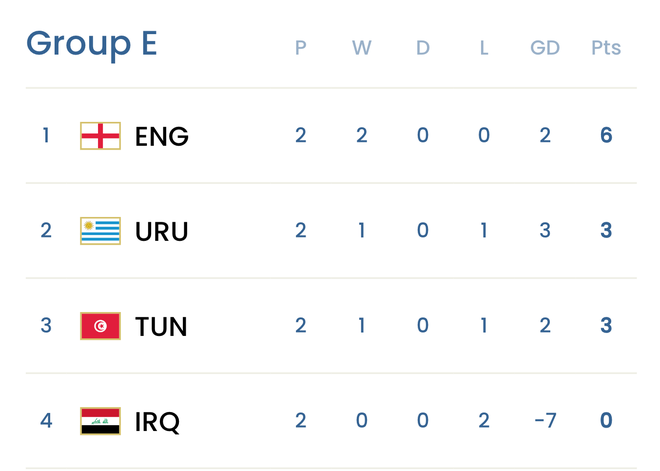The width and height of the screenshot is (660, 471).
Task: Open the IRQ team entry
Action: pyautogui.click(x=158, y=421)
